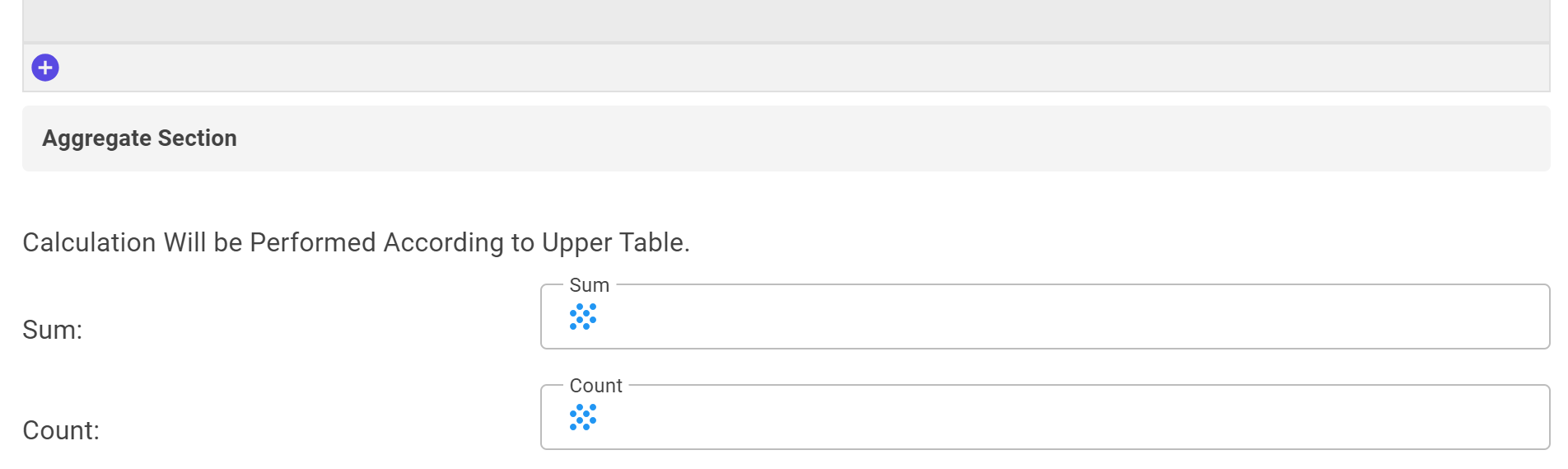
Task: Click the word 'According' in the note
Action: [x=444, y=243]
